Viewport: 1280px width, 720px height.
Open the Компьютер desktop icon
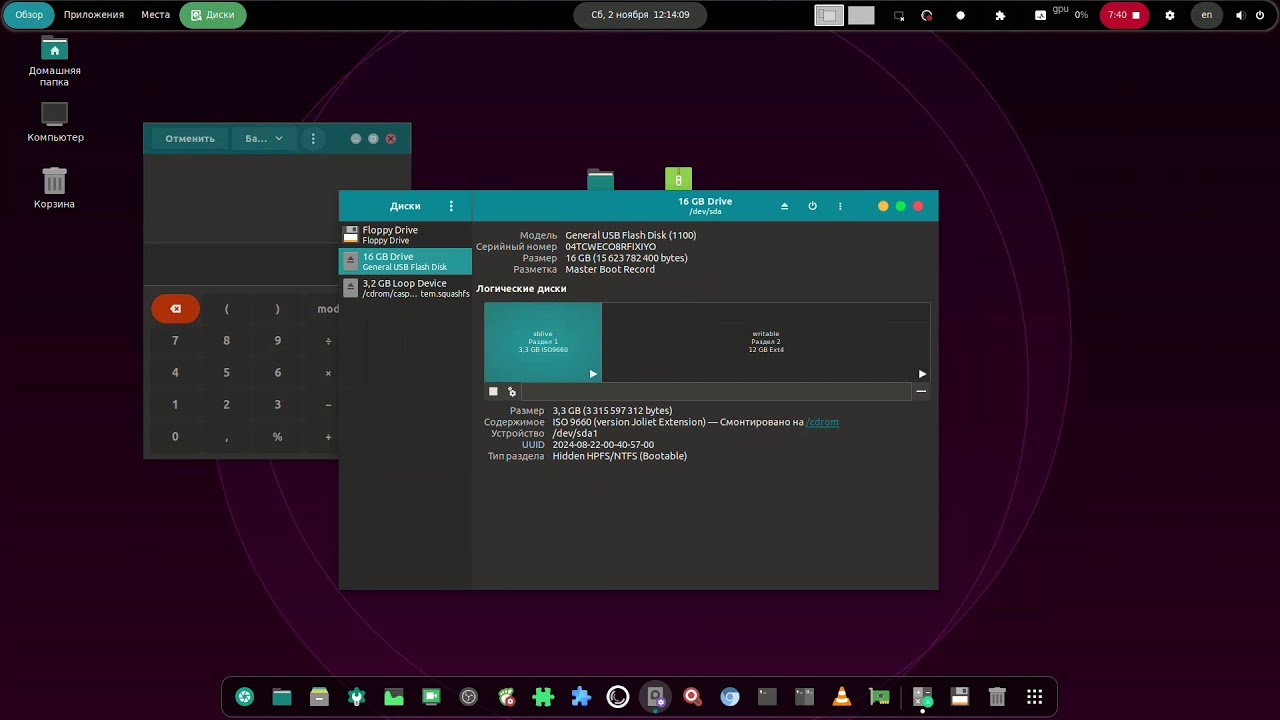pyautogui.click(x=55, y=123)
